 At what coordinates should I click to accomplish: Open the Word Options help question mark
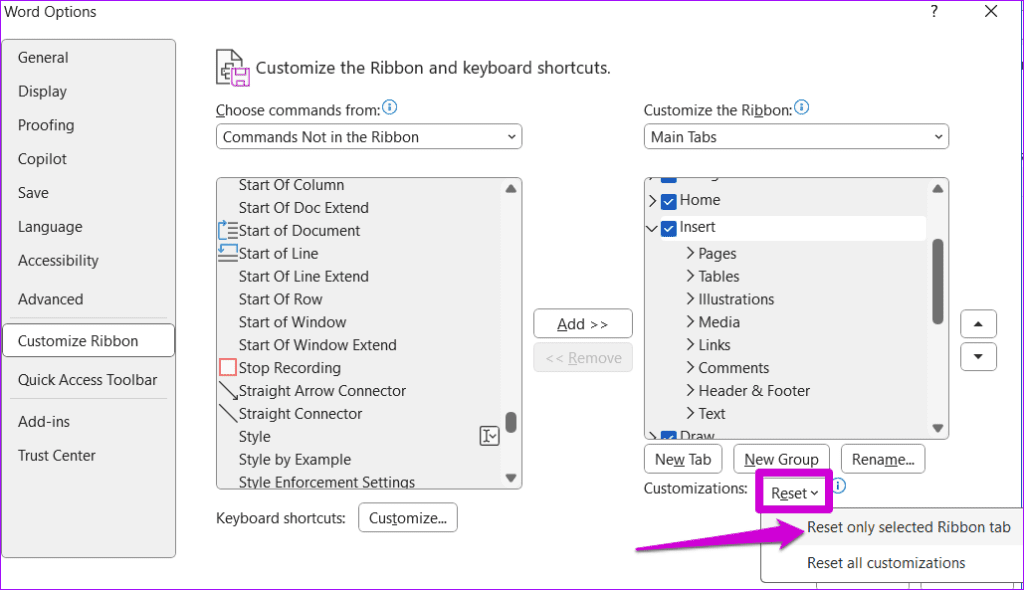click(x=935, y=12)
